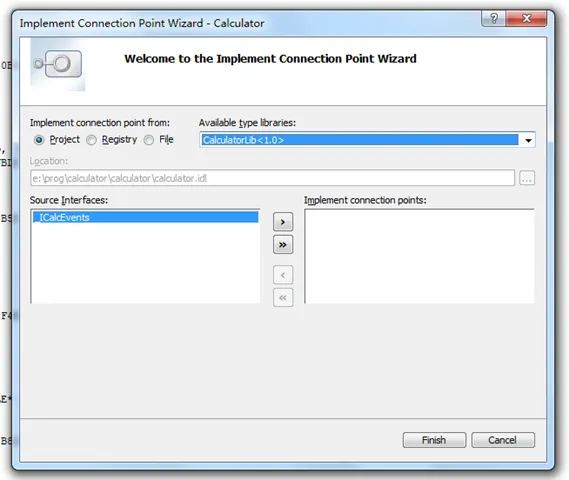The height and width of the screenshot is (480, 569).
Task: Click the remove single interface arrow button
Action: 283,275
